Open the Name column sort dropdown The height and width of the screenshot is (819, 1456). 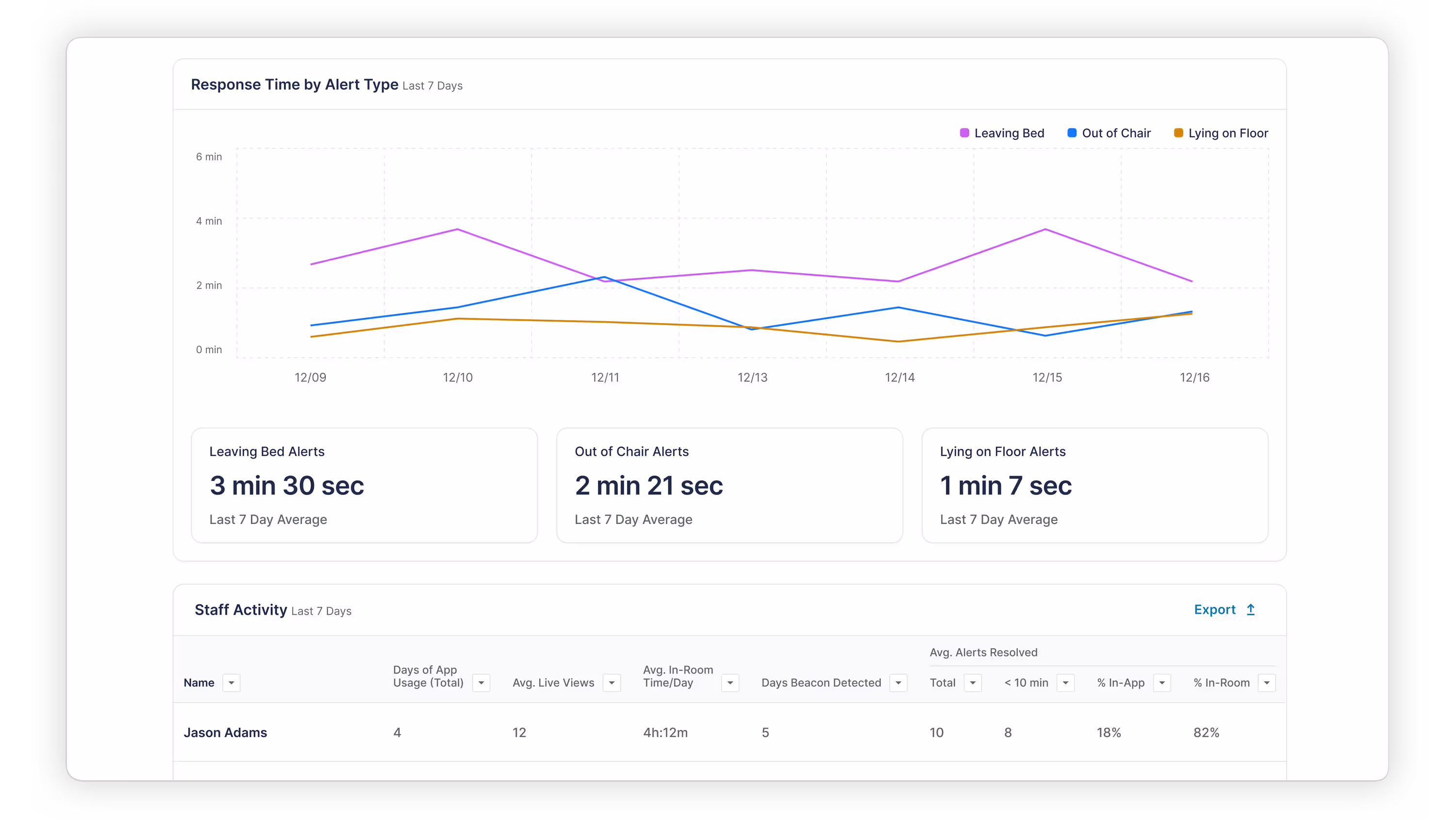[231, 683]
